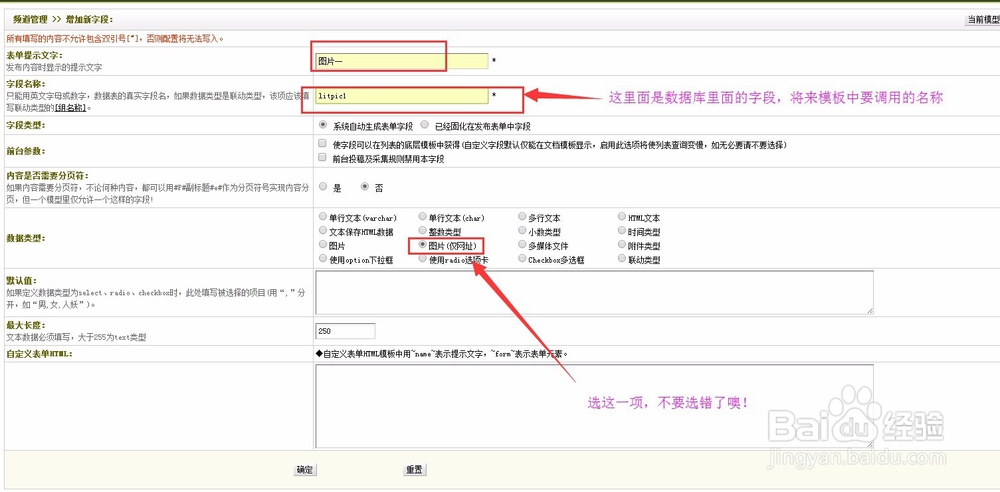Click 频道管理 in the breadcrumb
This screenshot has height=492, width=1000.
[x=31, y=20]
